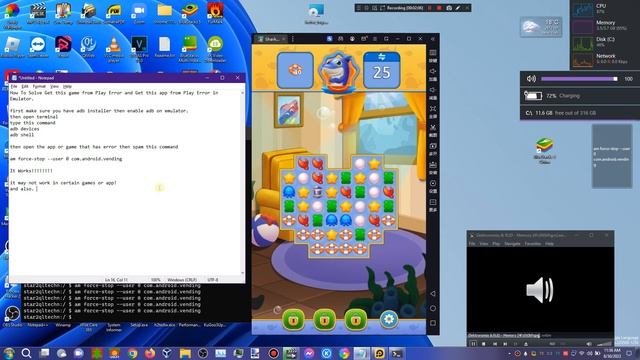The height and width of the screenshot is (360, 640).
Task: Open the View menu in Notepad
Action: click(x=54, y=87)
